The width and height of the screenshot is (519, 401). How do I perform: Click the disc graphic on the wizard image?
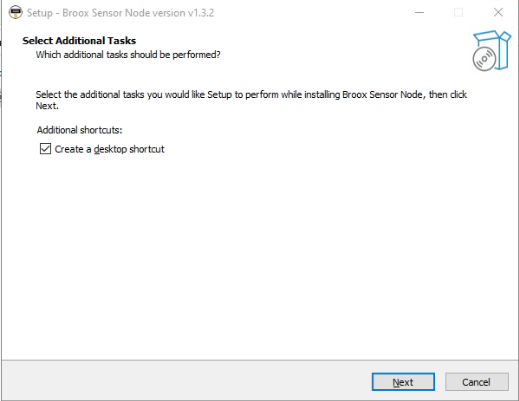coord(484,59)
